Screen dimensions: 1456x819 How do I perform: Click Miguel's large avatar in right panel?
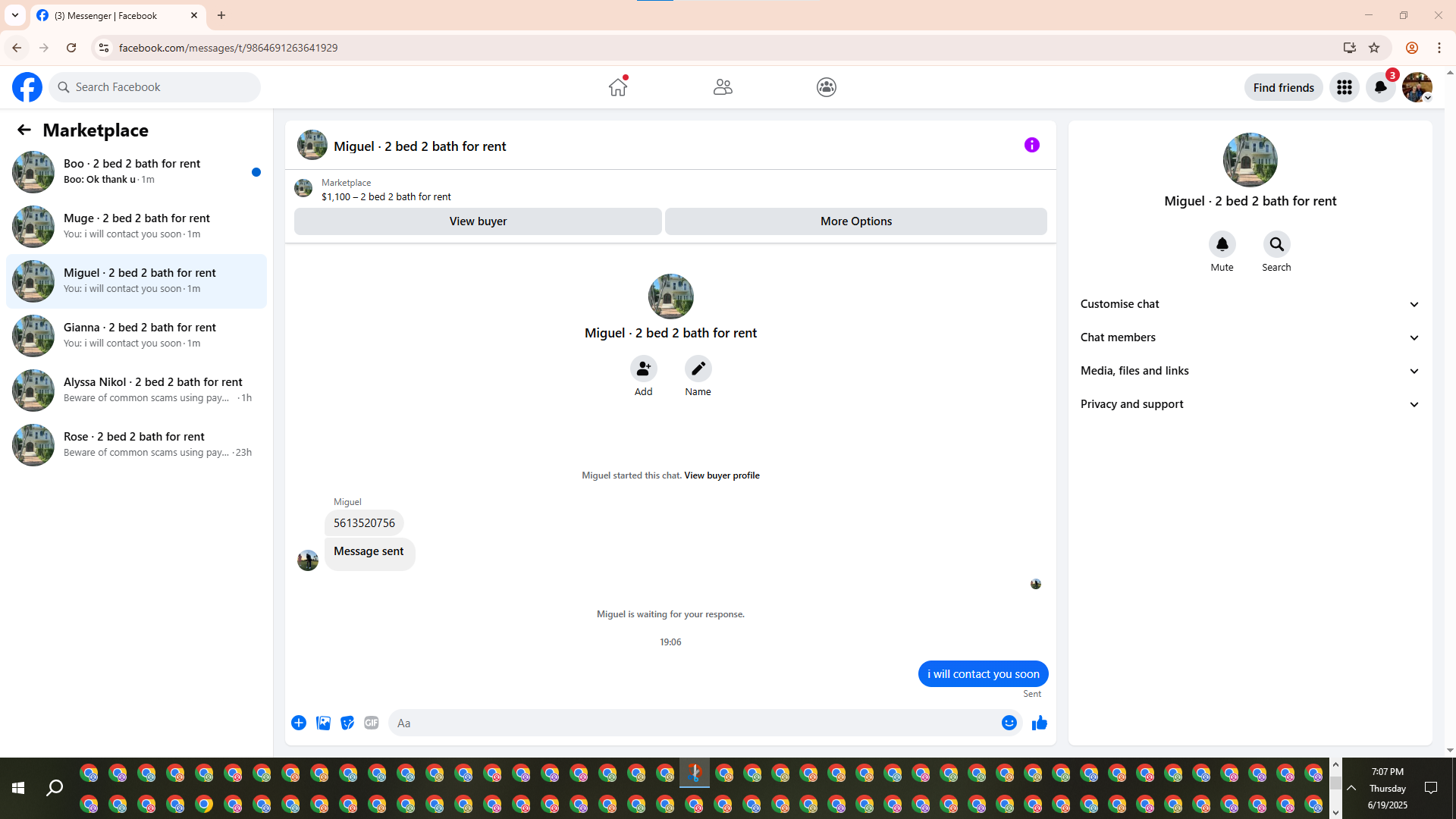click(x=1250, y=160)
